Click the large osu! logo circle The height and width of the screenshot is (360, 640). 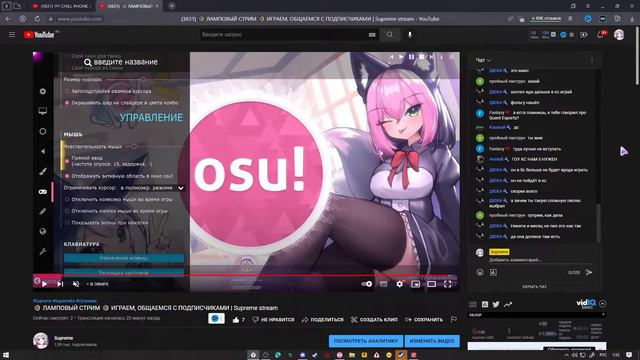(x=252, y=174)
